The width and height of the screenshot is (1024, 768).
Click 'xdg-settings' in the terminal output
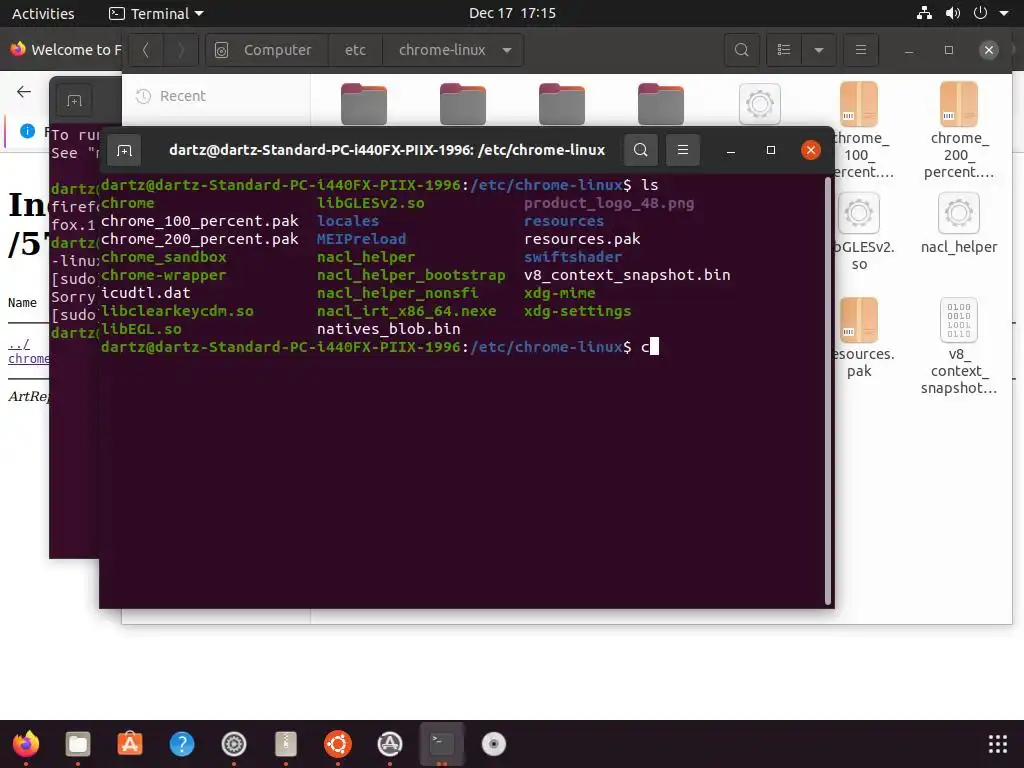tap(577, 311)
